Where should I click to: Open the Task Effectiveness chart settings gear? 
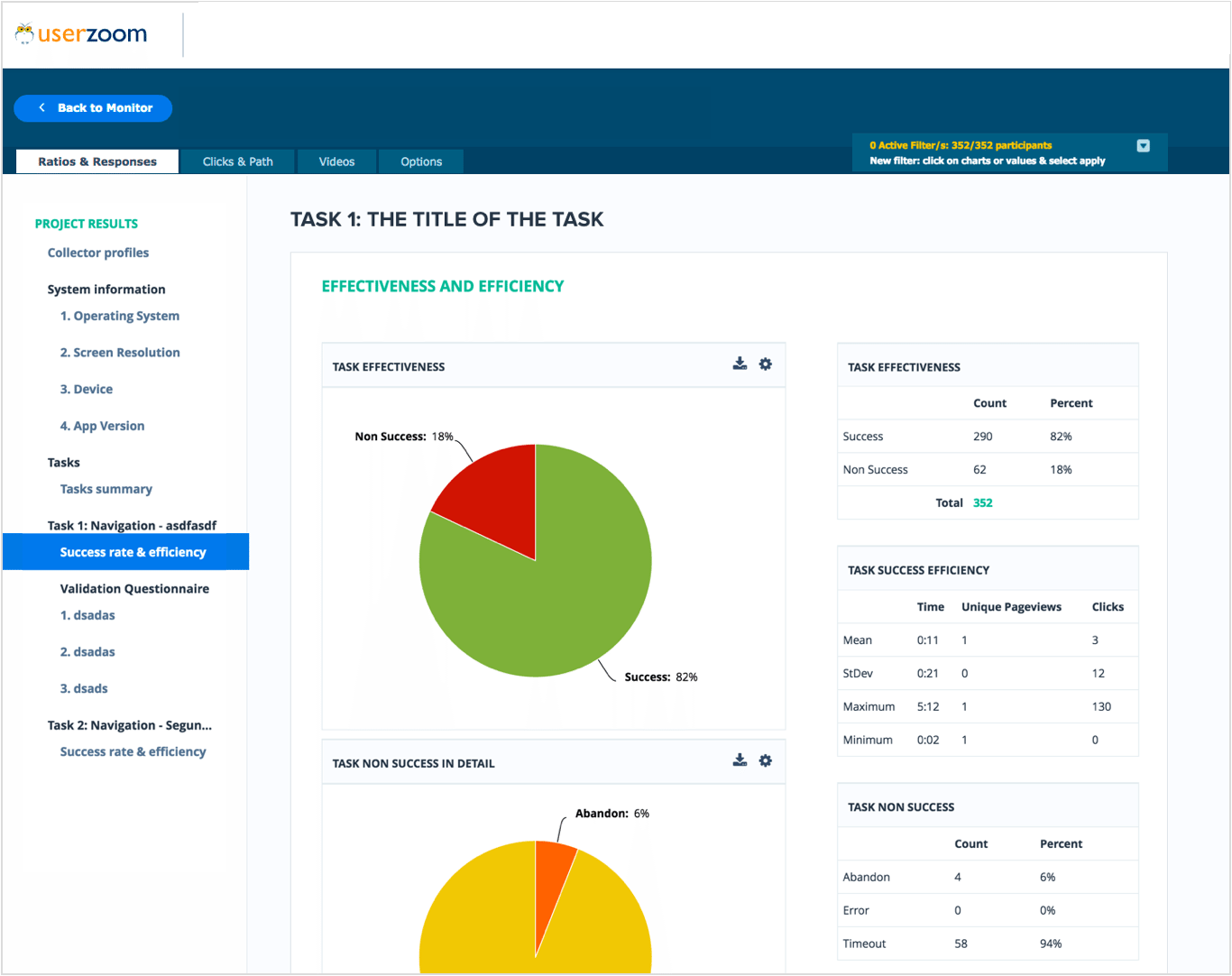[765, 364]
